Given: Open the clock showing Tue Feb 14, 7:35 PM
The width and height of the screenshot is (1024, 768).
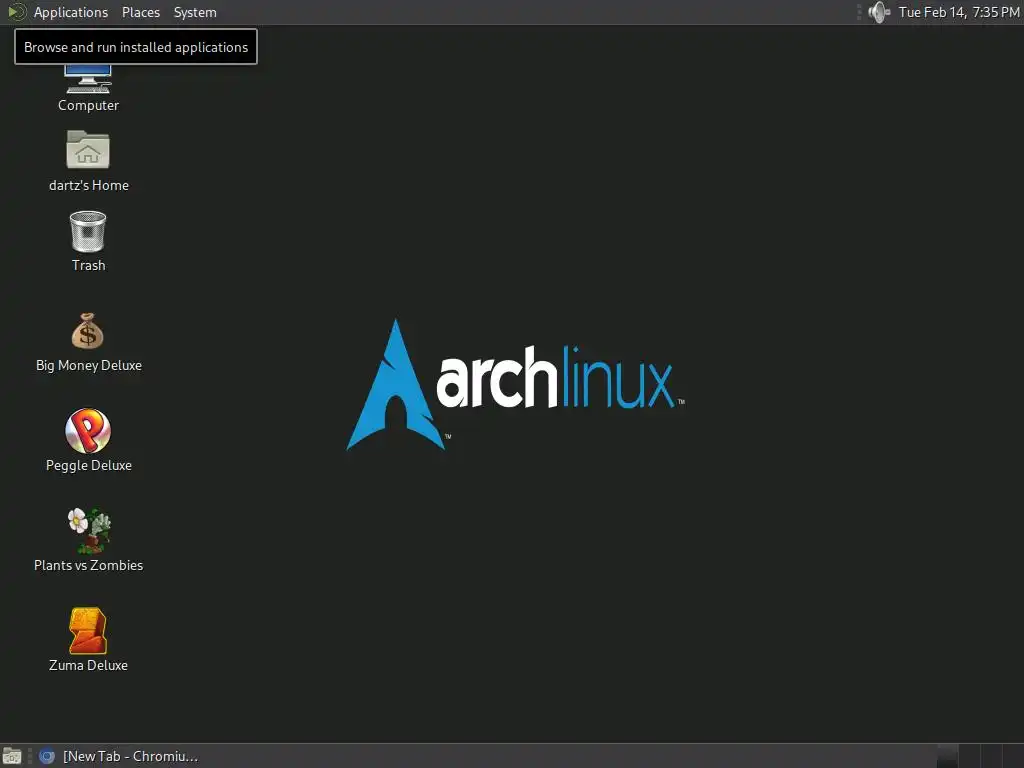Looking at the screenshot, I should 959,12.
